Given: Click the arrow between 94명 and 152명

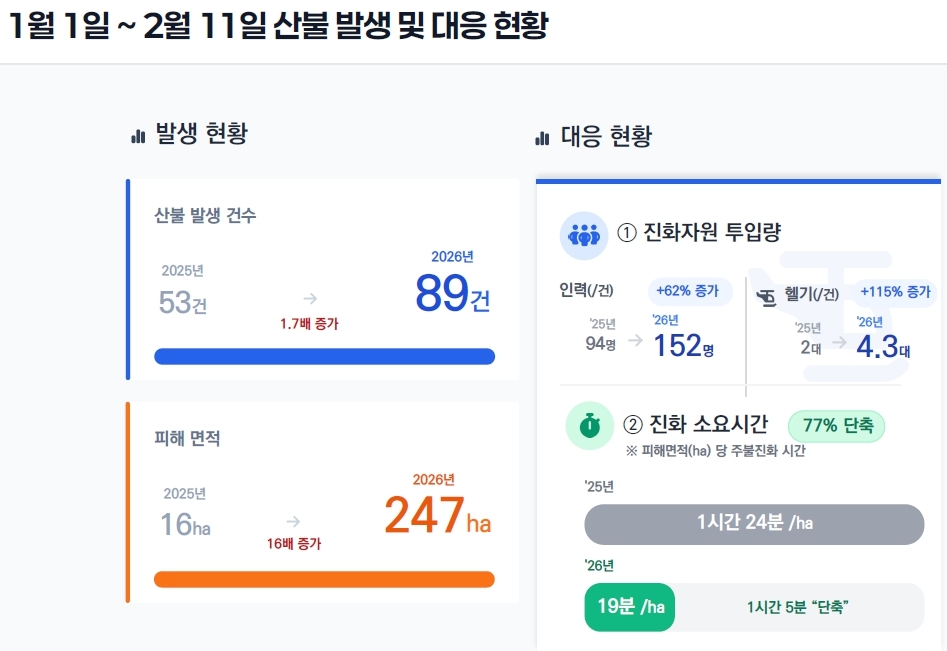Looking at the screenshot, I should coord(635,340).
